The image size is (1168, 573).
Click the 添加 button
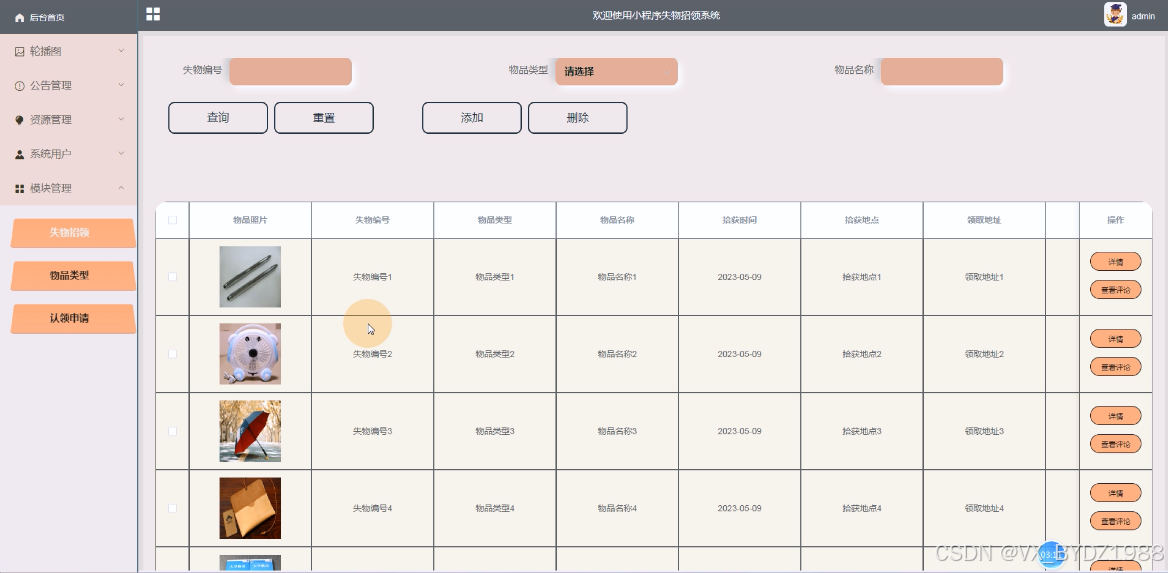pos(472,118)
